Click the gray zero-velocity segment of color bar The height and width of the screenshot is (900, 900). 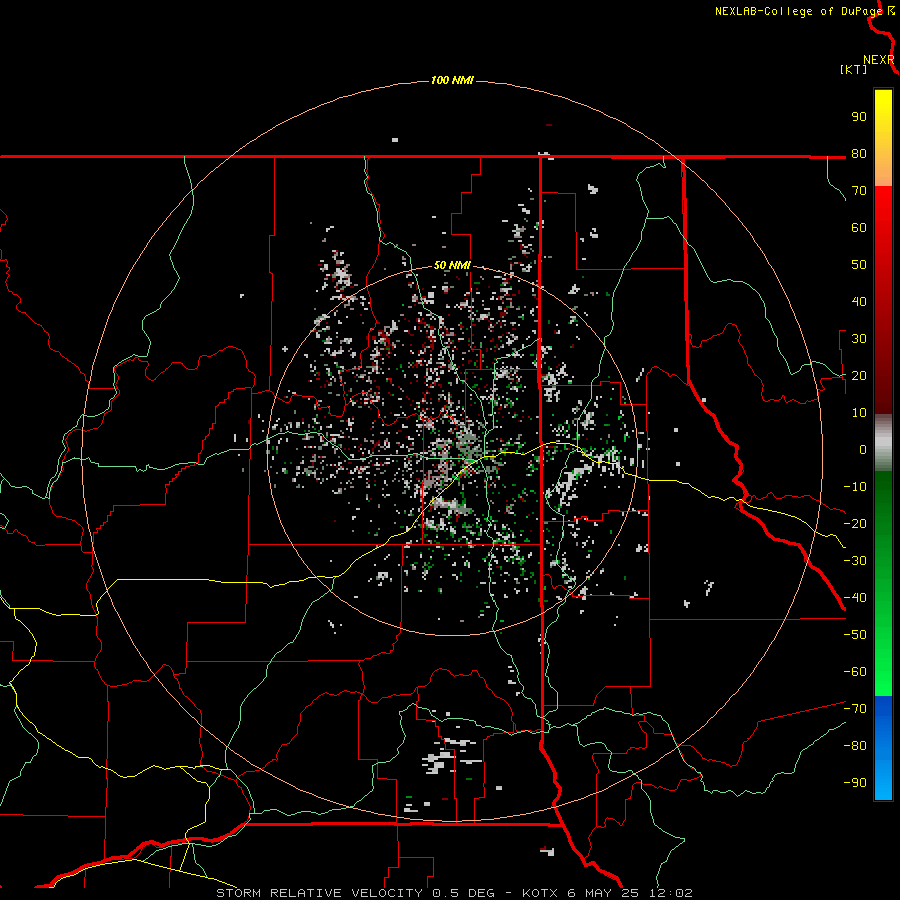pyautogui.click(x=883, y=443)
